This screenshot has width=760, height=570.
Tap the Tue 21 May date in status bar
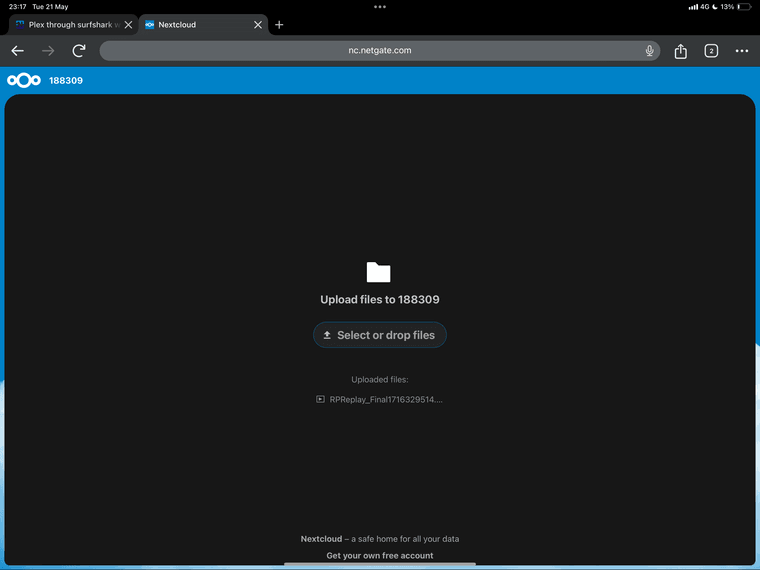(50, 7)
